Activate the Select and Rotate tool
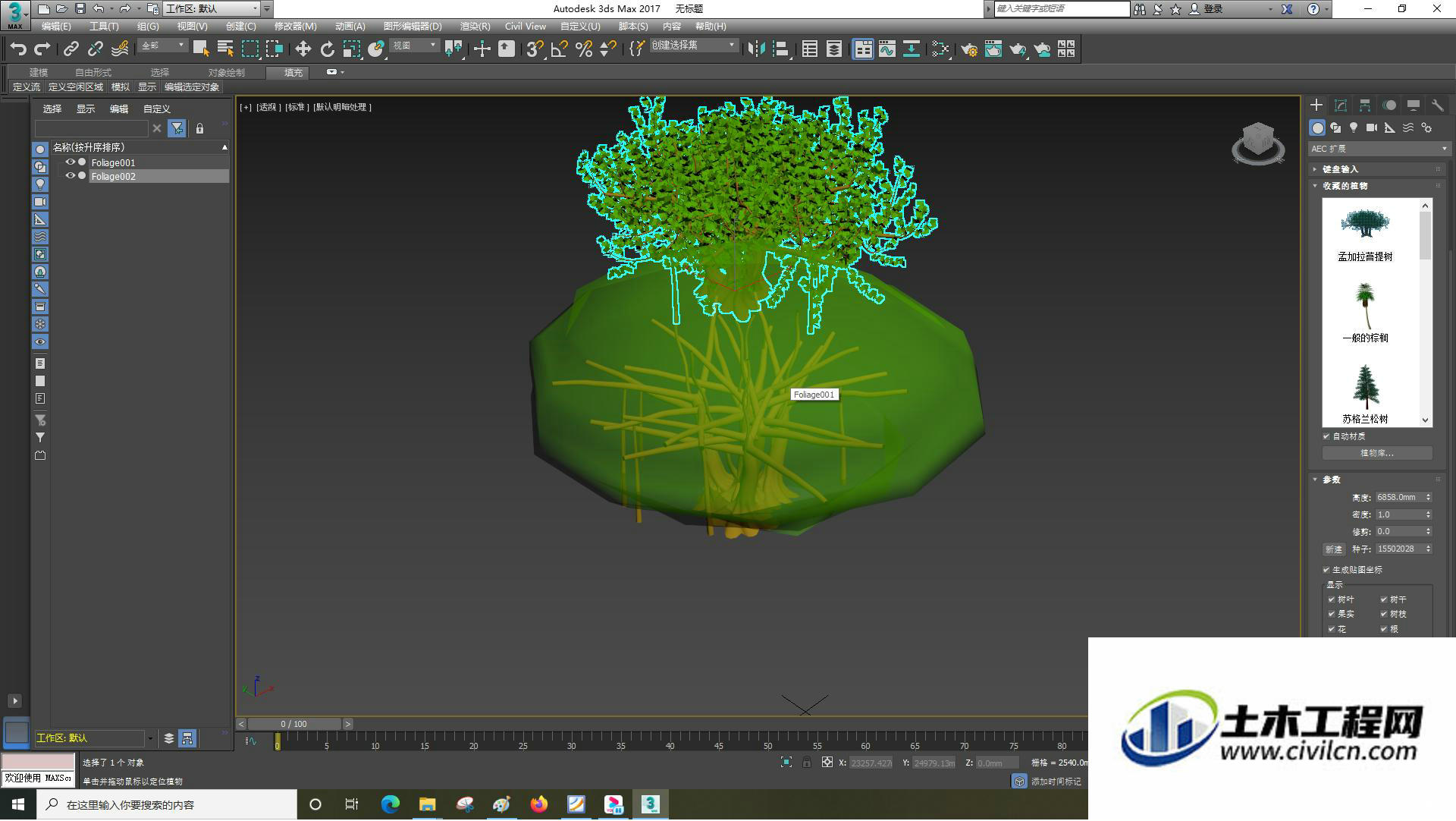Viewport: 1456px width, 821px height. [327, 49]
